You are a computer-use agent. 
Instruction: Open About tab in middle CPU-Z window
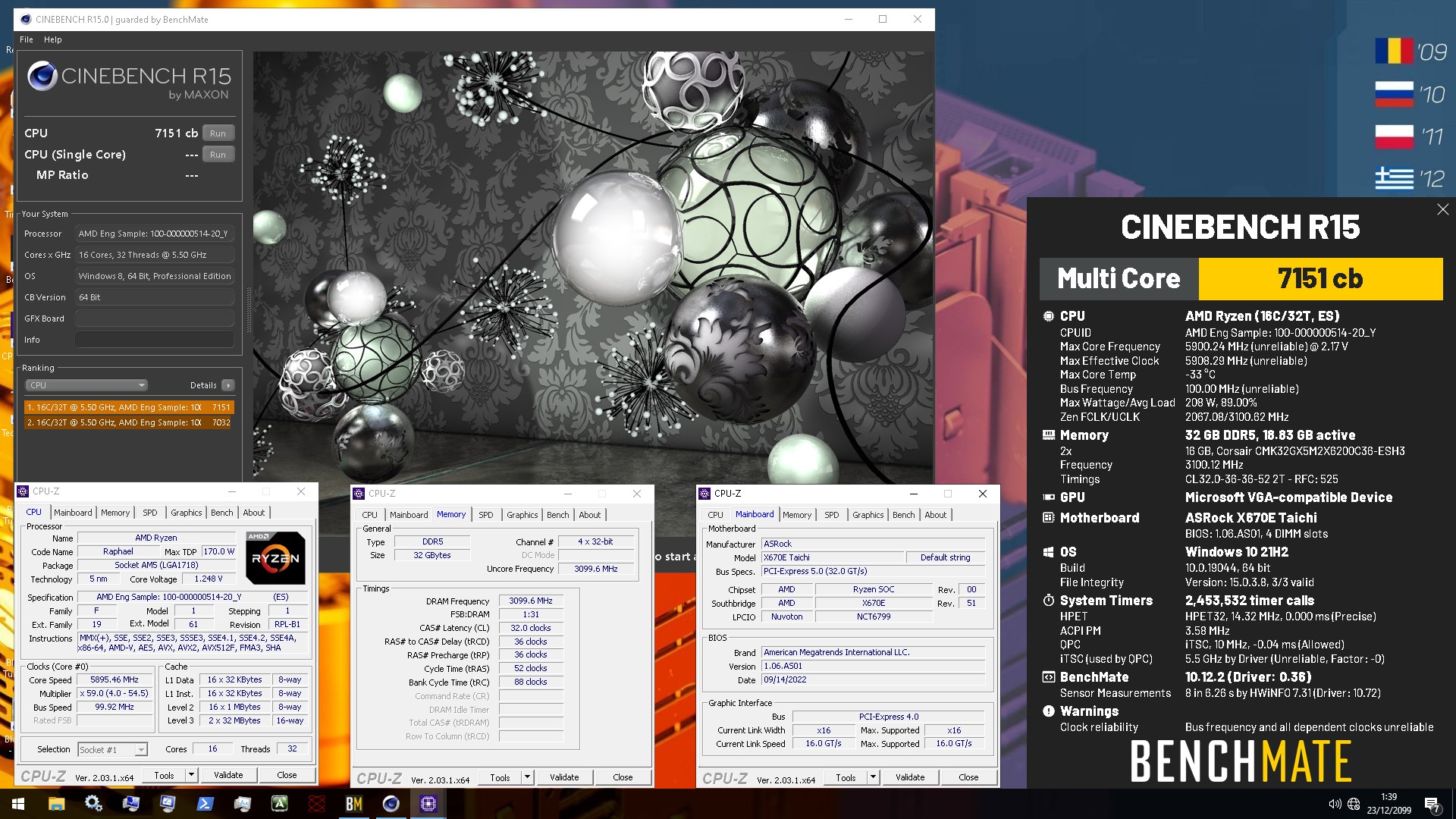[590, 515]
